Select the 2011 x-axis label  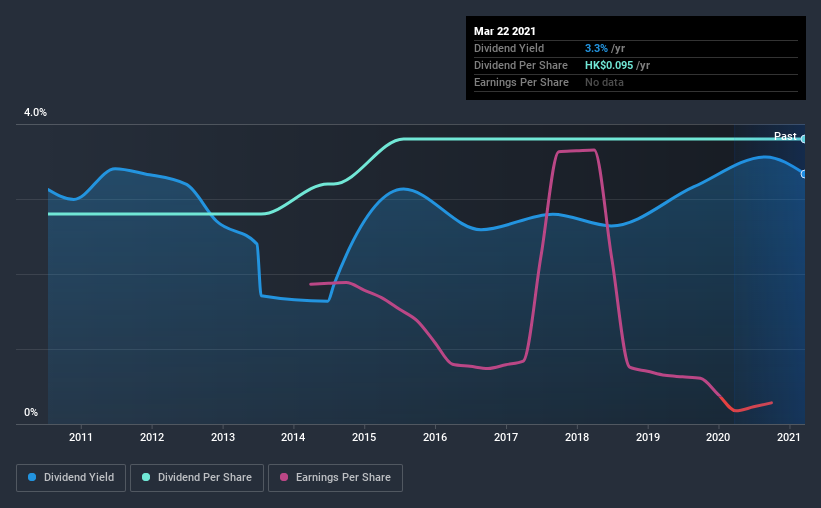click(x=81, y=437)
